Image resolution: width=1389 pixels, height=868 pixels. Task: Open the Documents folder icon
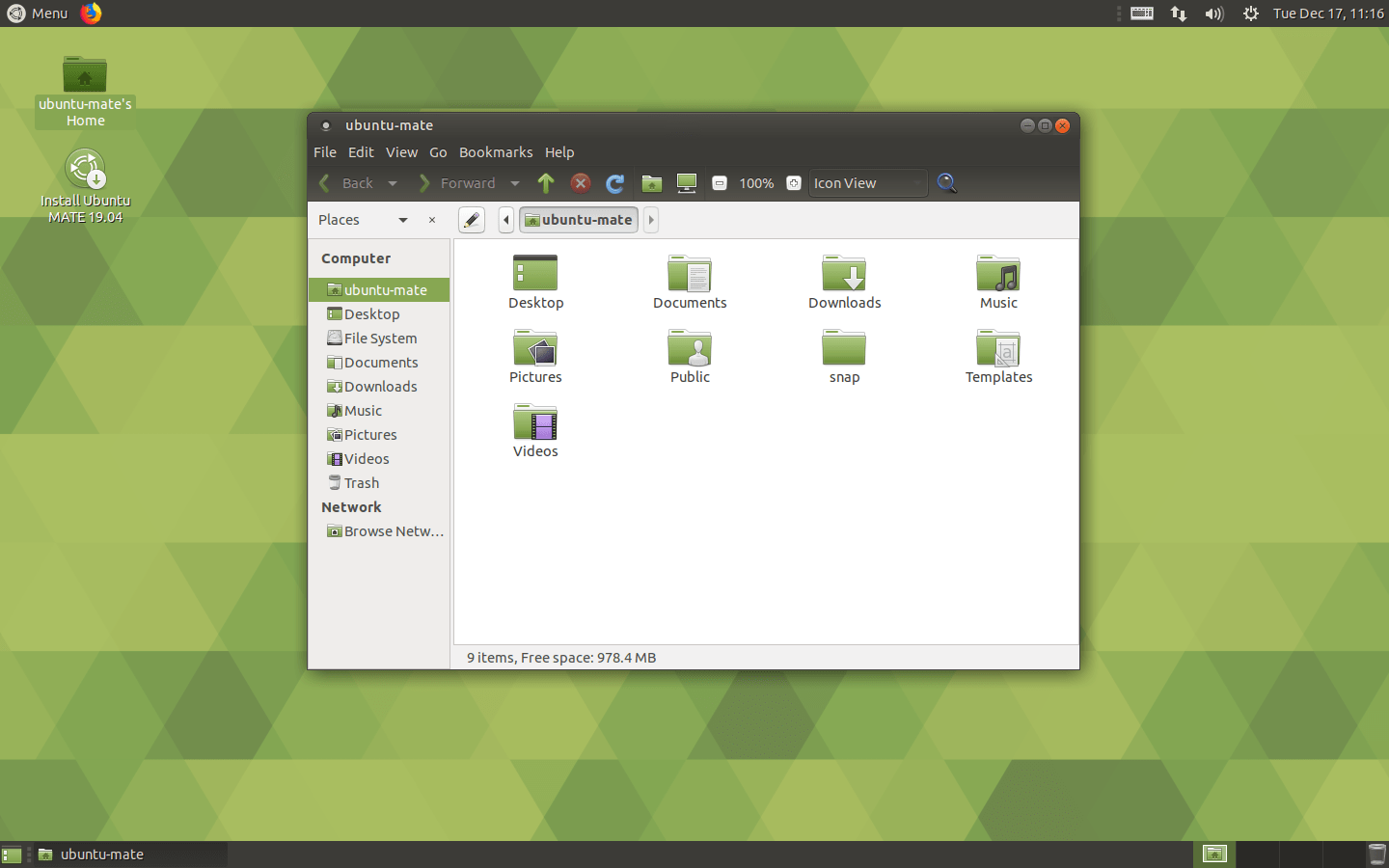click(690, 273)
